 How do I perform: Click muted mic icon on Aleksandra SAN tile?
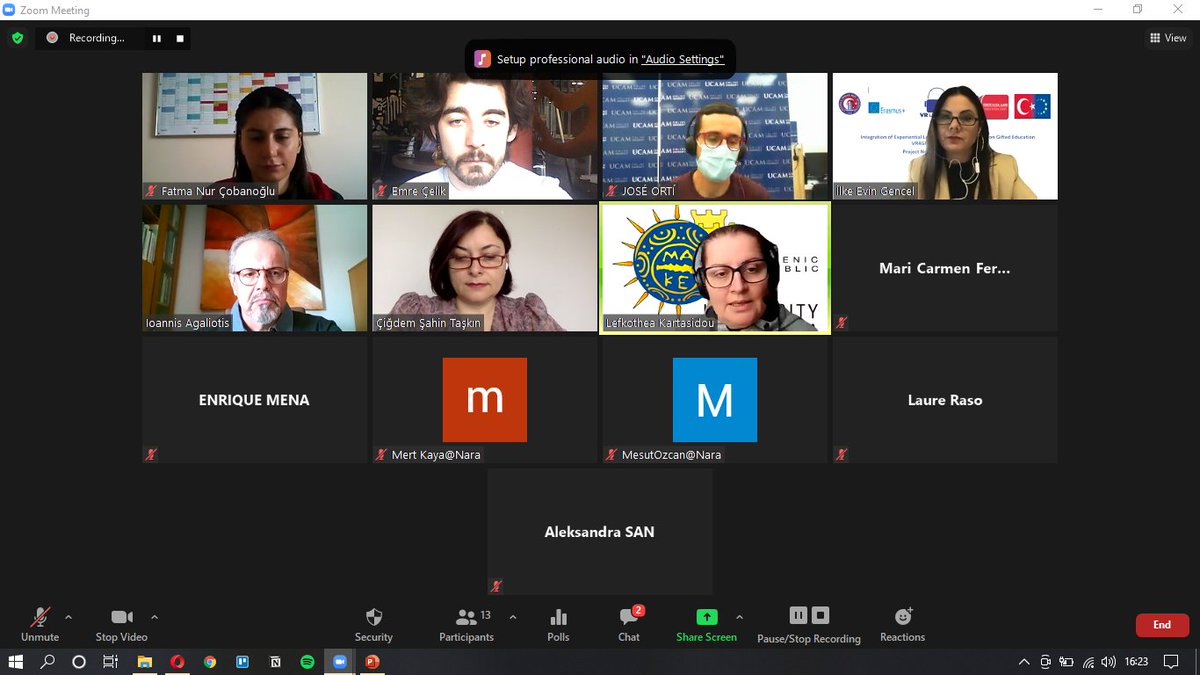coord(496,586)
